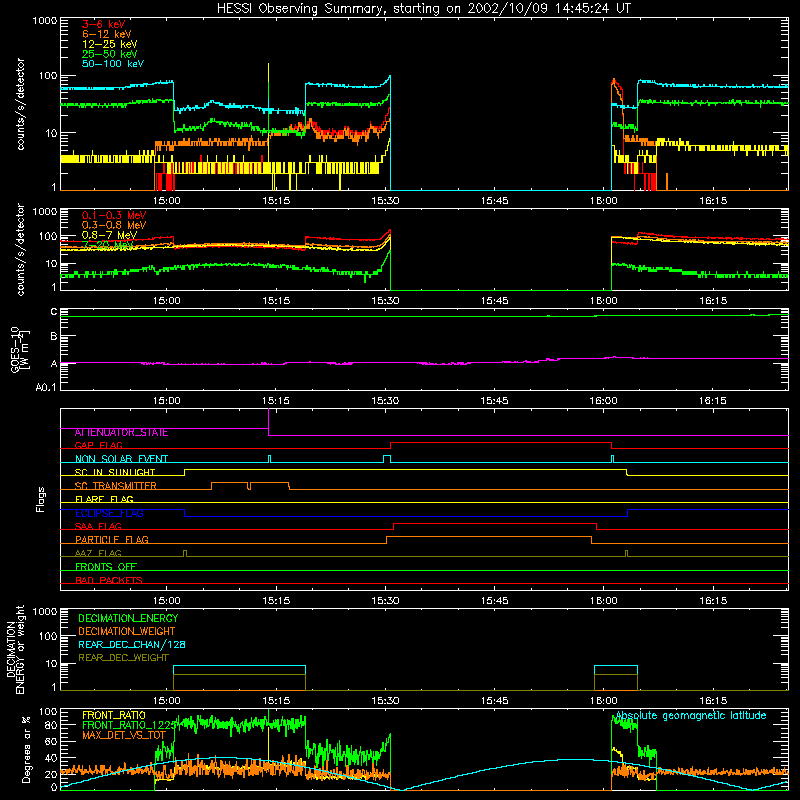Click the REAR_DEC_WEIGHT legend label
This screenshot has height=800, width=800.
coord(123,658)
